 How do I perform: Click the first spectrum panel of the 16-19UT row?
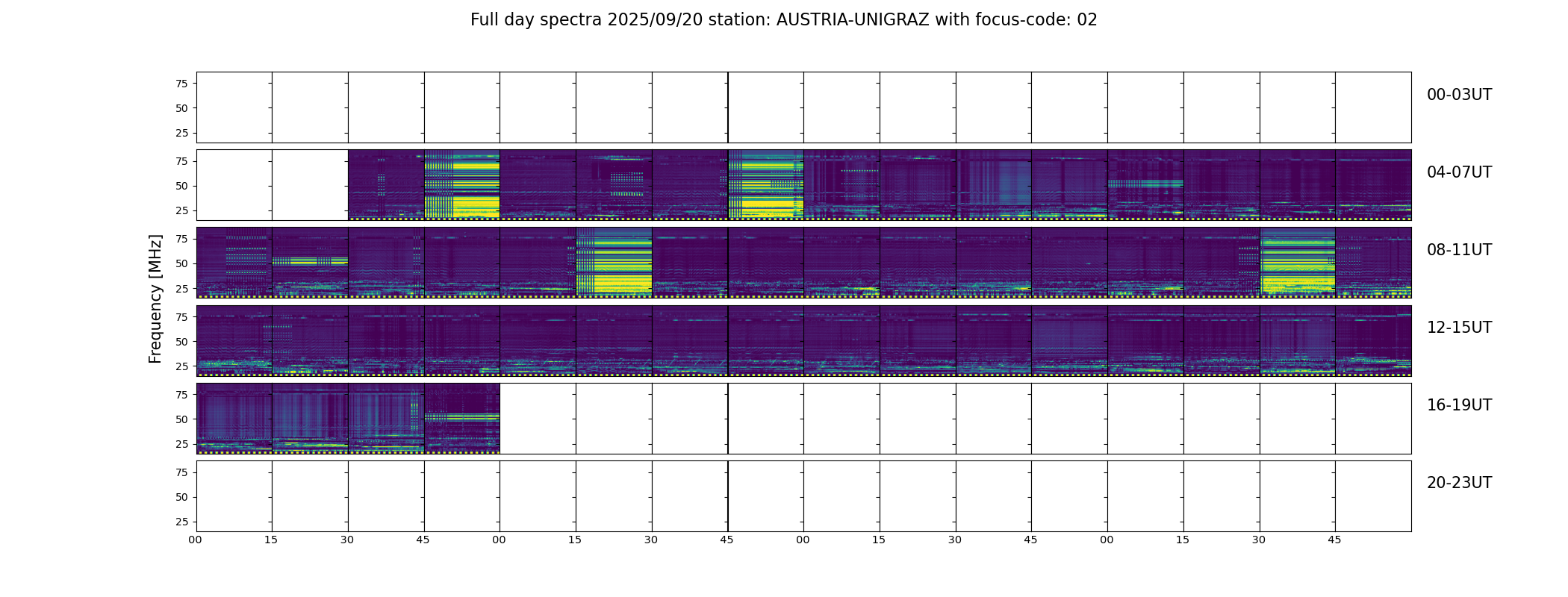pyautogui.click(x=234, y=419)
